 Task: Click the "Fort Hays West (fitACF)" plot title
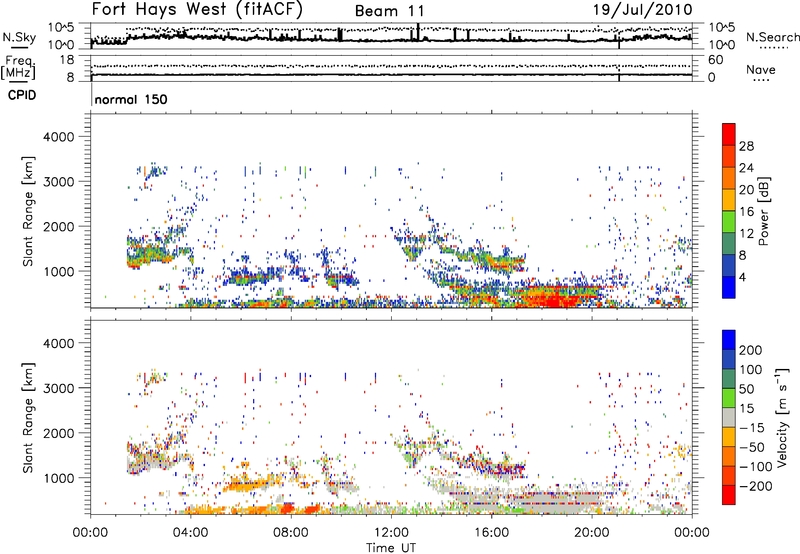click(x=197, y=9)
